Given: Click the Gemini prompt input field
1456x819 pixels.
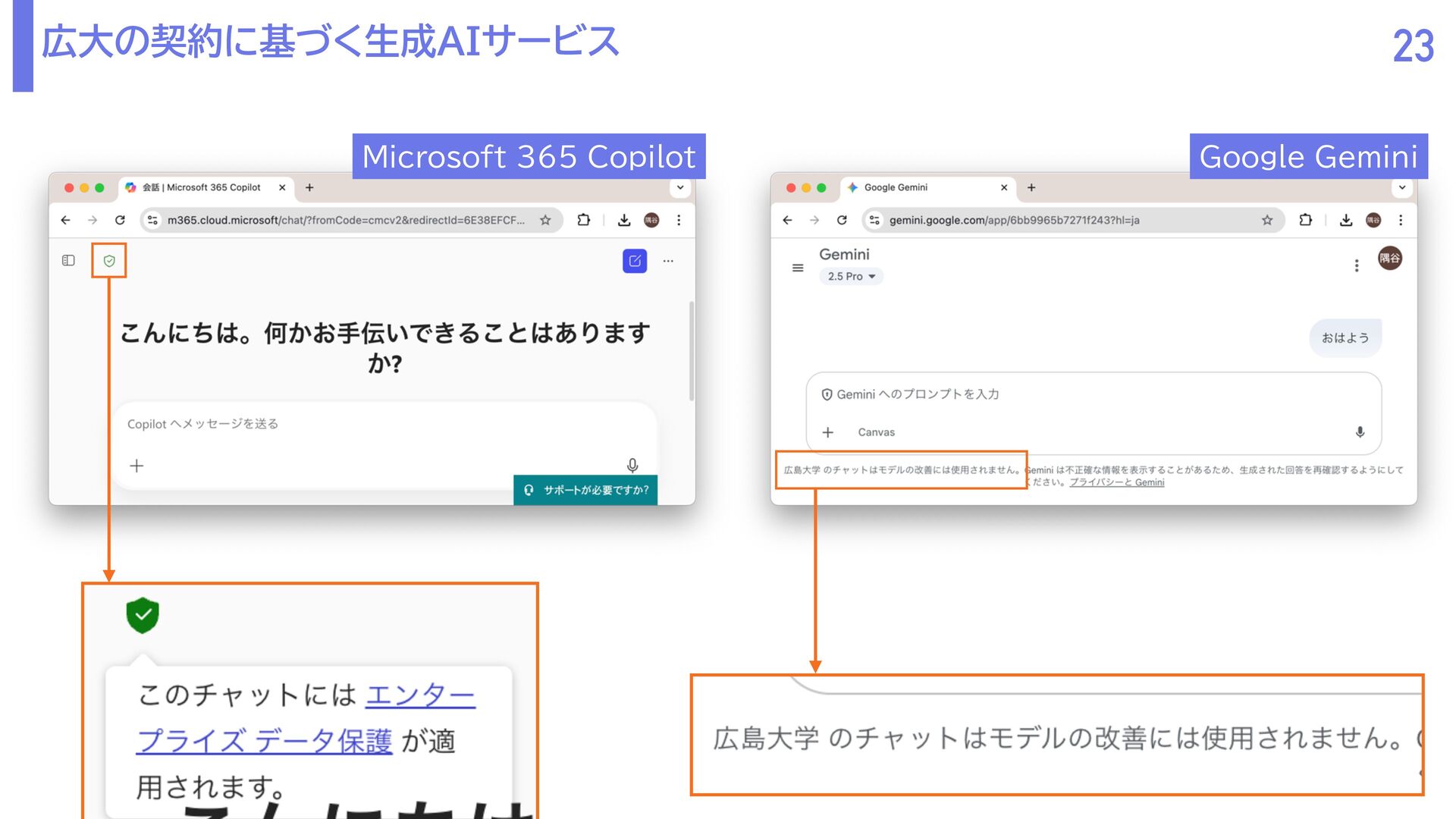Looking at the screenshot, I should pos(1092,394).
